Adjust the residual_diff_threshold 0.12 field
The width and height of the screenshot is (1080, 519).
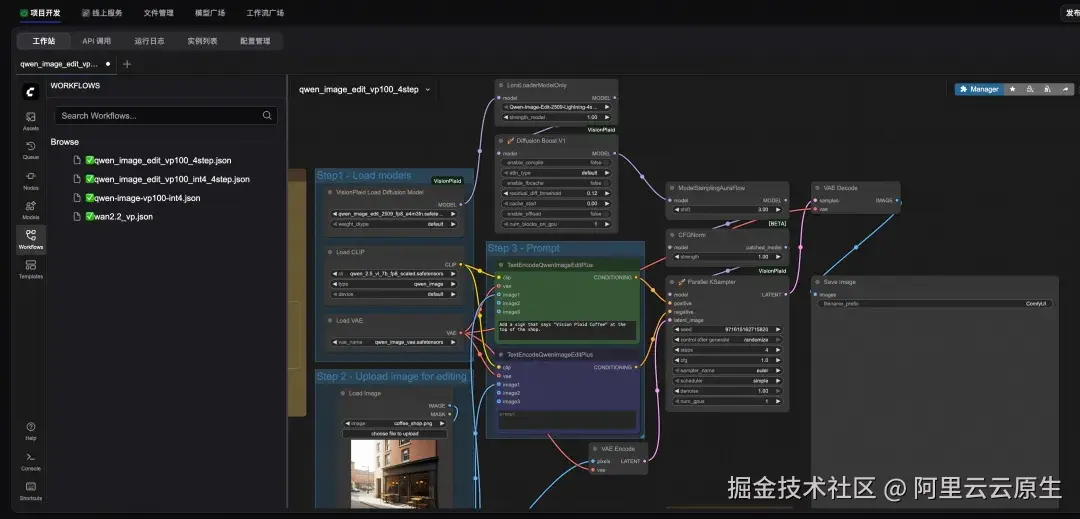pos(557,193)
